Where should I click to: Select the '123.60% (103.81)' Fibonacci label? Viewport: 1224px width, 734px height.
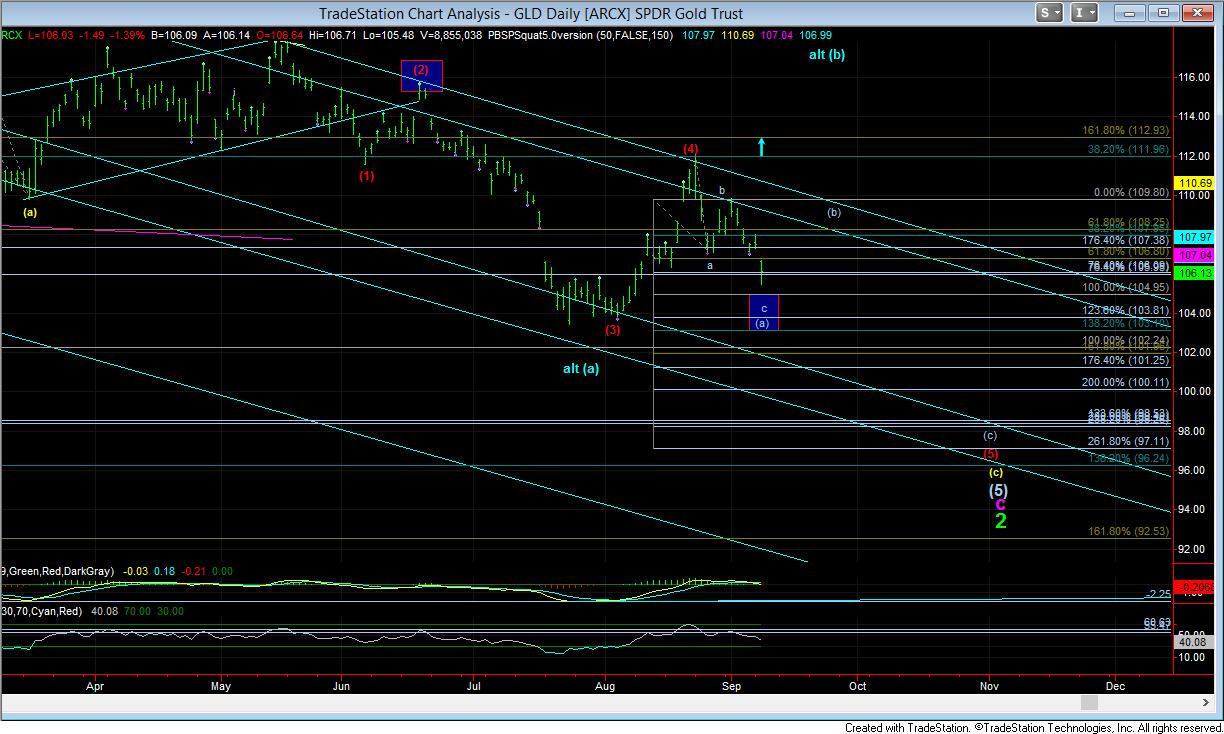click(1126, 311)
